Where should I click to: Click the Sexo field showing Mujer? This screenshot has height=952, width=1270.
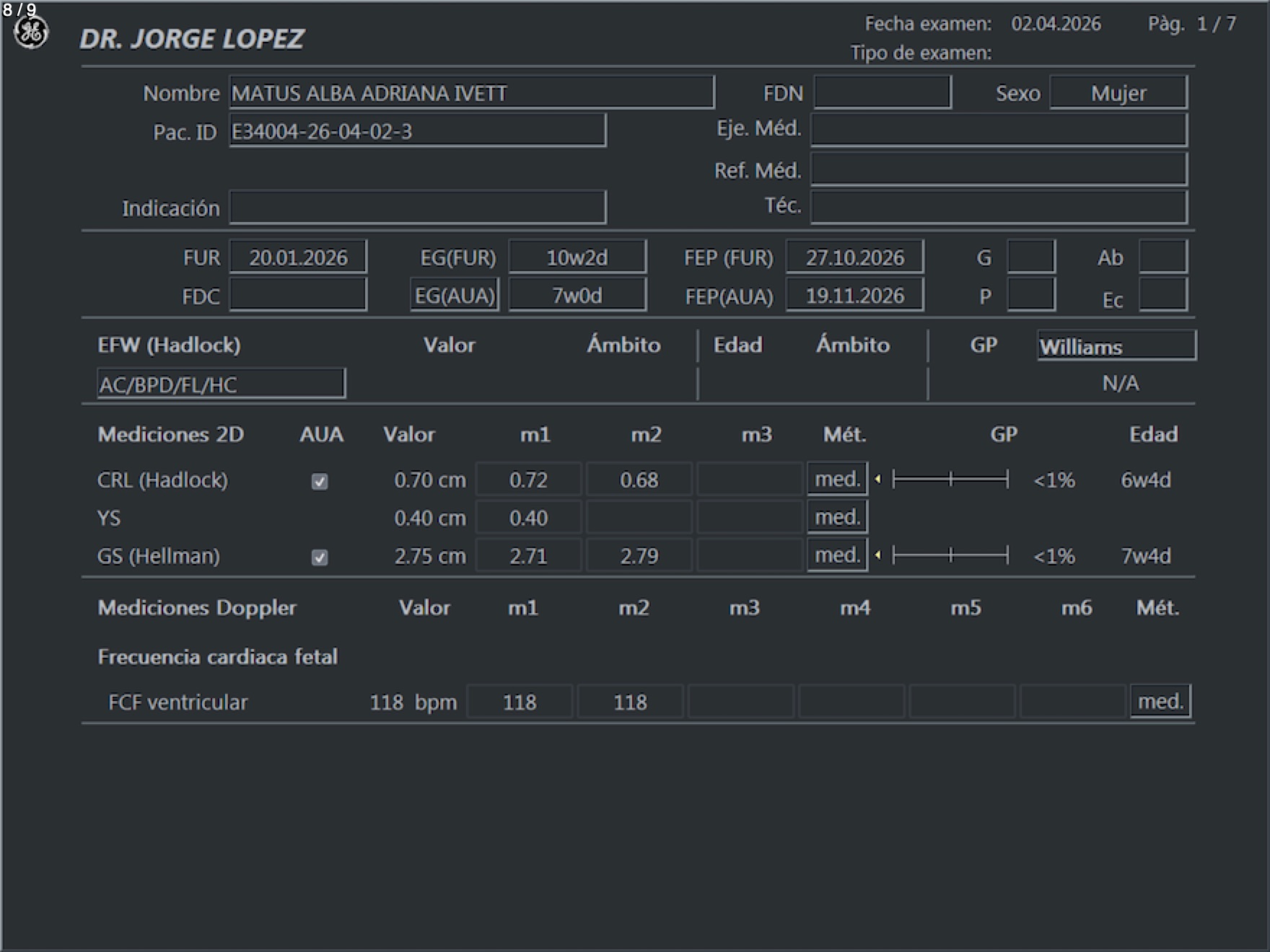(x=1118, y=93)
